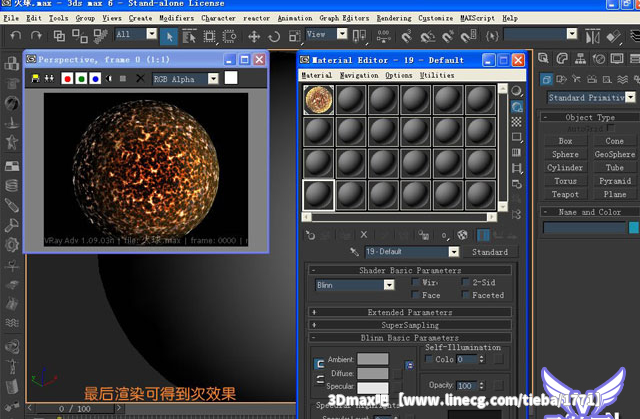Toggle Backlight in Material Editor
The height and width of the screenshot is (419, 640).
[x=516, y=107]
